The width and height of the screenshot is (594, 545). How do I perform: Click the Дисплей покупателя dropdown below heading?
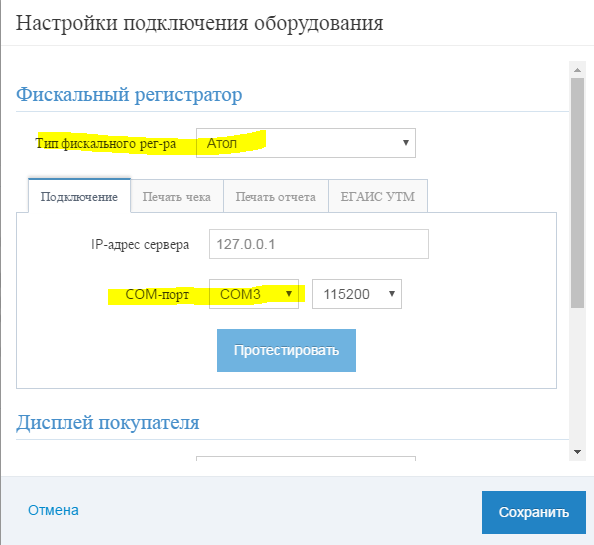306,459
